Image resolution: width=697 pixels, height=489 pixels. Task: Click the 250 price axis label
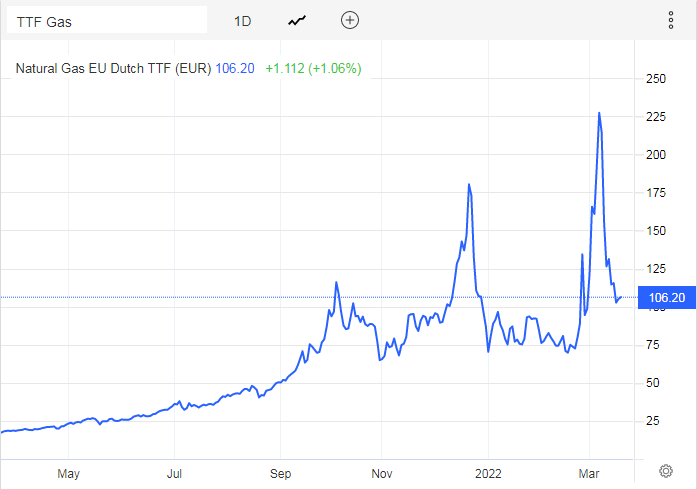click(x=656, y=79)
